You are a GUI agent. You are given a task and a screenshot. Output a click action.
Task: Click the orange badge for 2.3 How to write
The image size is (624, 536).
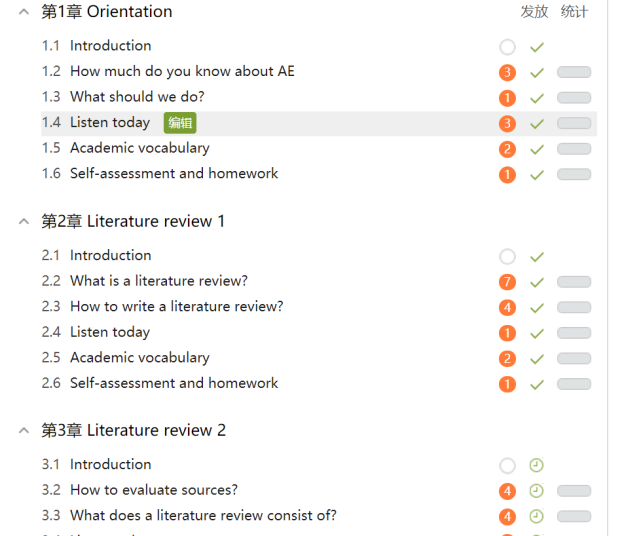click(507, 308)
